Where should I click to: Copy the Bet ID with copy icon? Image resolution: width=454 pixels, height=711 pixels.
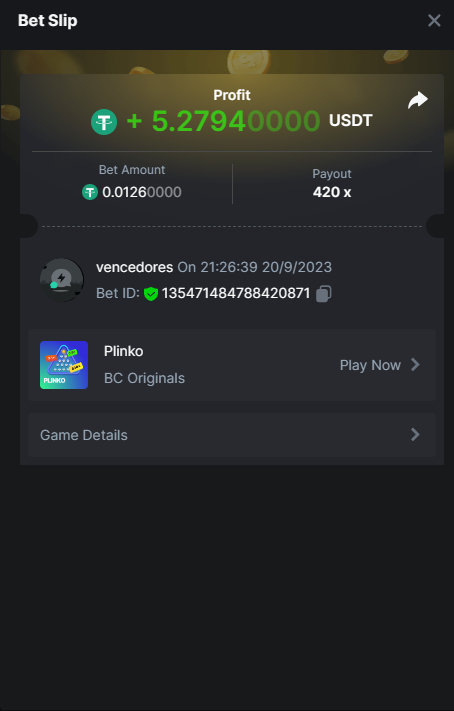click(323, 293)
